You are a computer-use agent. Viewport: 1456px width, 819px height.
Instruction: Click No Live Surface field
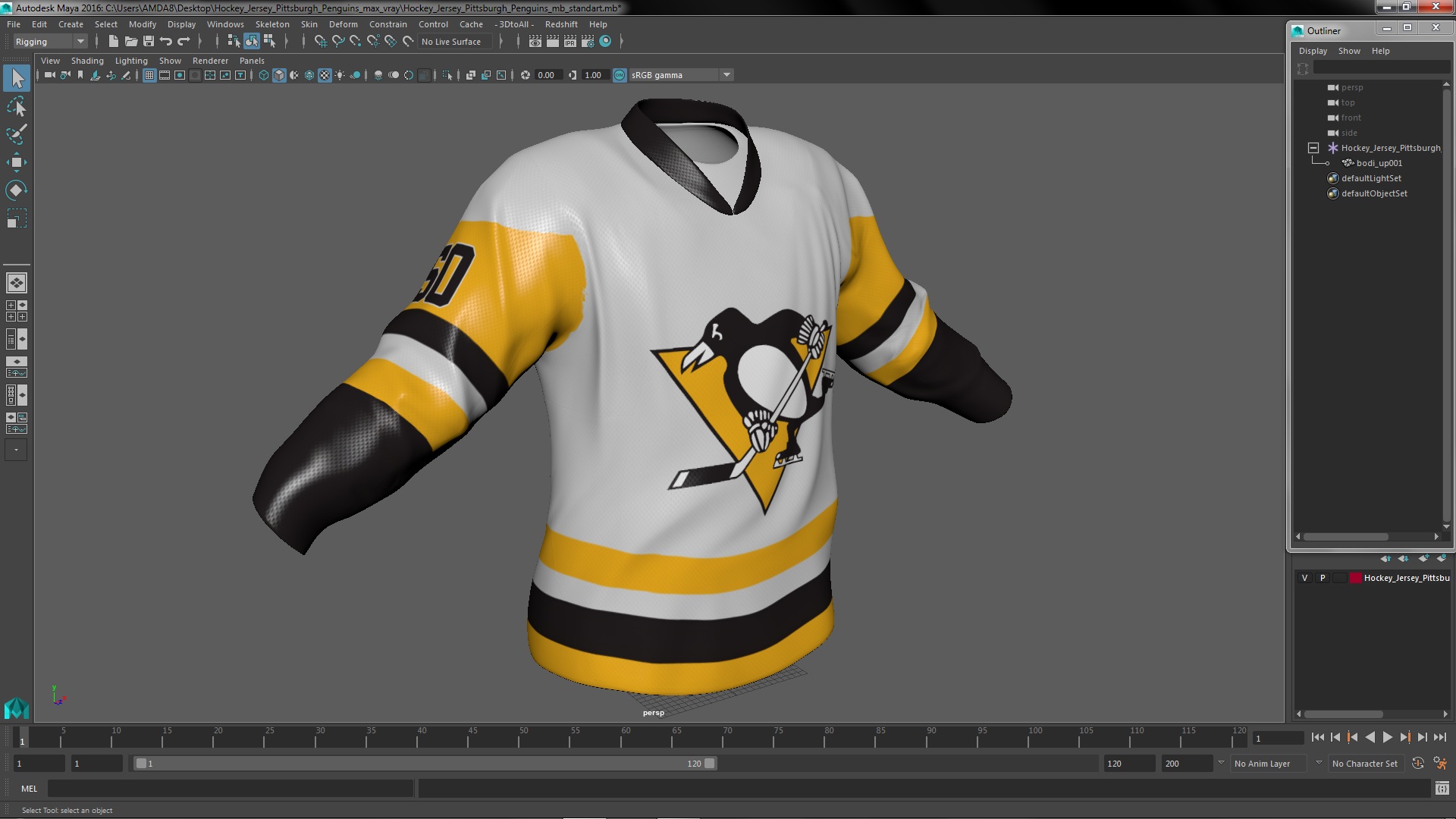click(x=455, y=42)
